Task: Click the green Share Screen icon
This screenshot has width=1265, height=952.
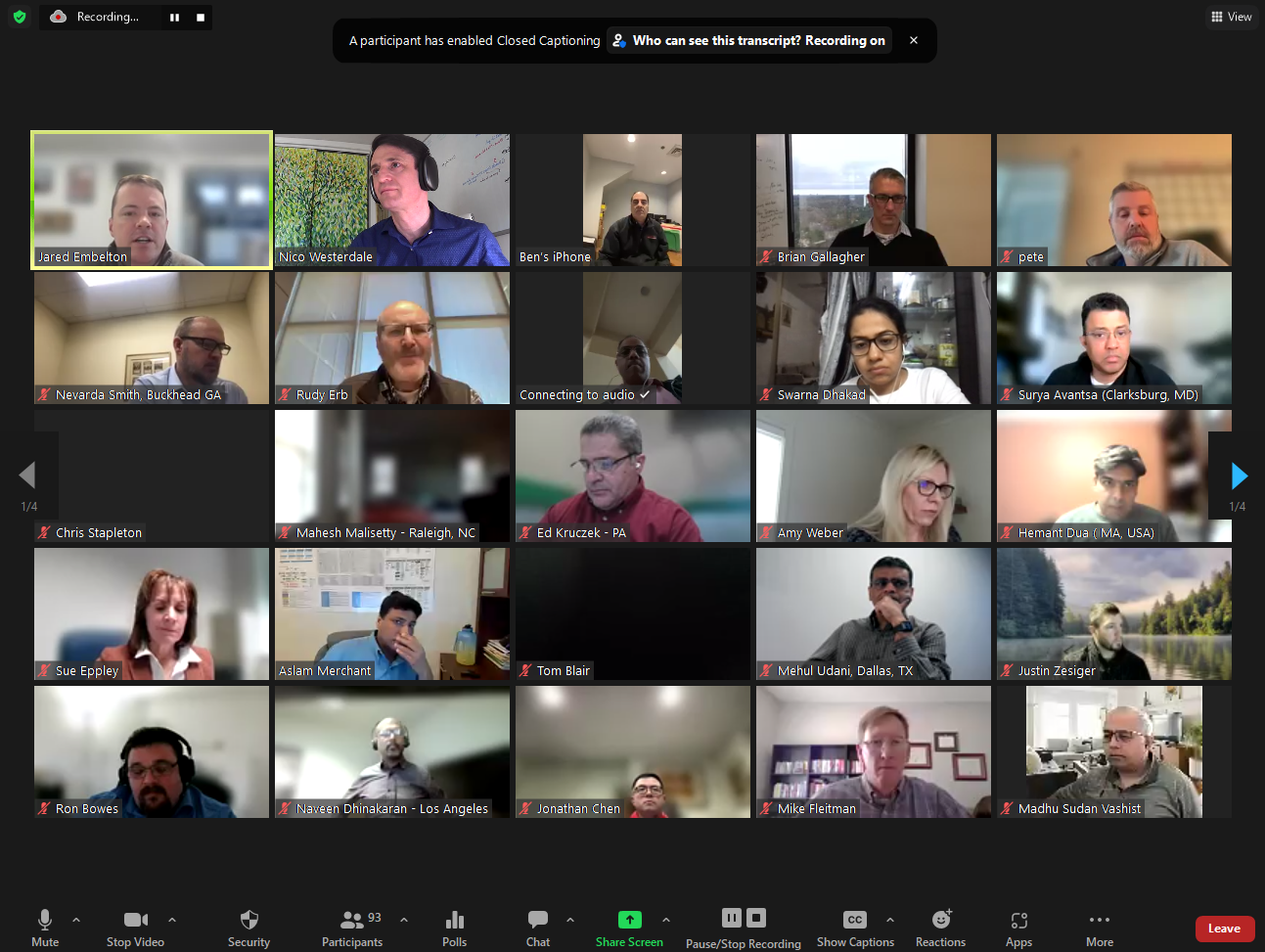Action: tap(629, 920)
